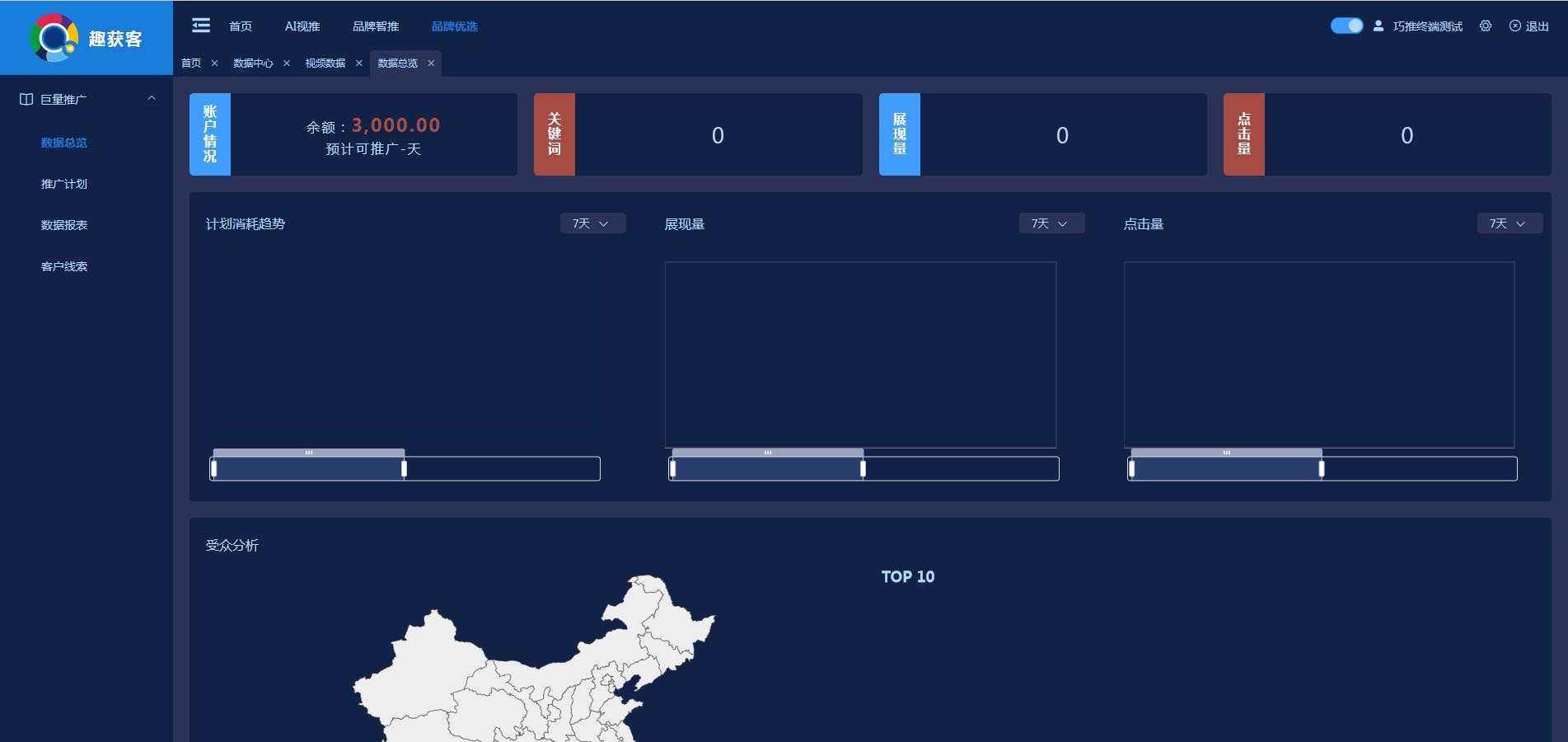The image size is (1568, 742).
Task: Close the 视频数据 tab
Action: [x=358, y=63]
